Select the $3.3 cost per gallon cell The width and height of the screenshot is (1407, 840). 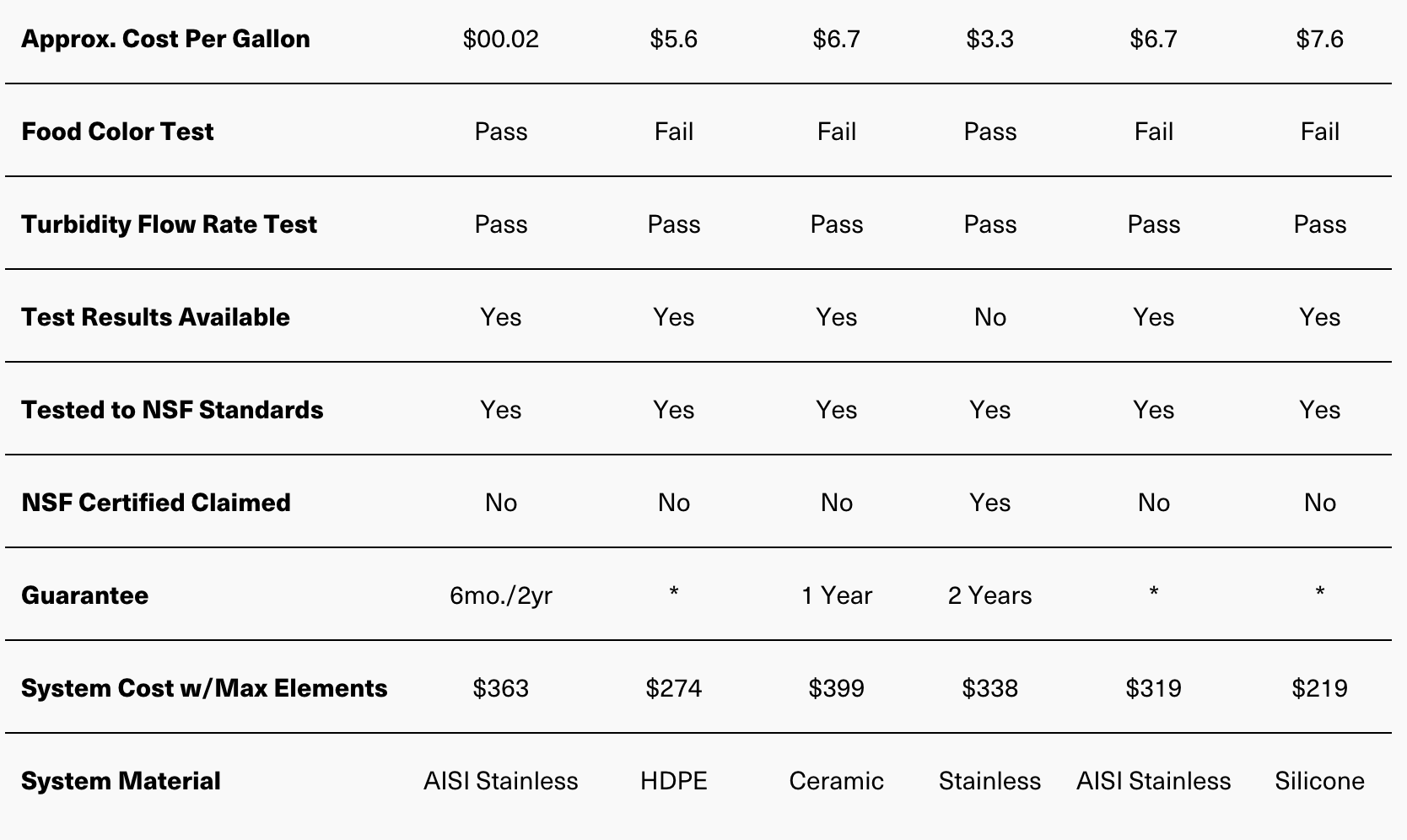990,39
